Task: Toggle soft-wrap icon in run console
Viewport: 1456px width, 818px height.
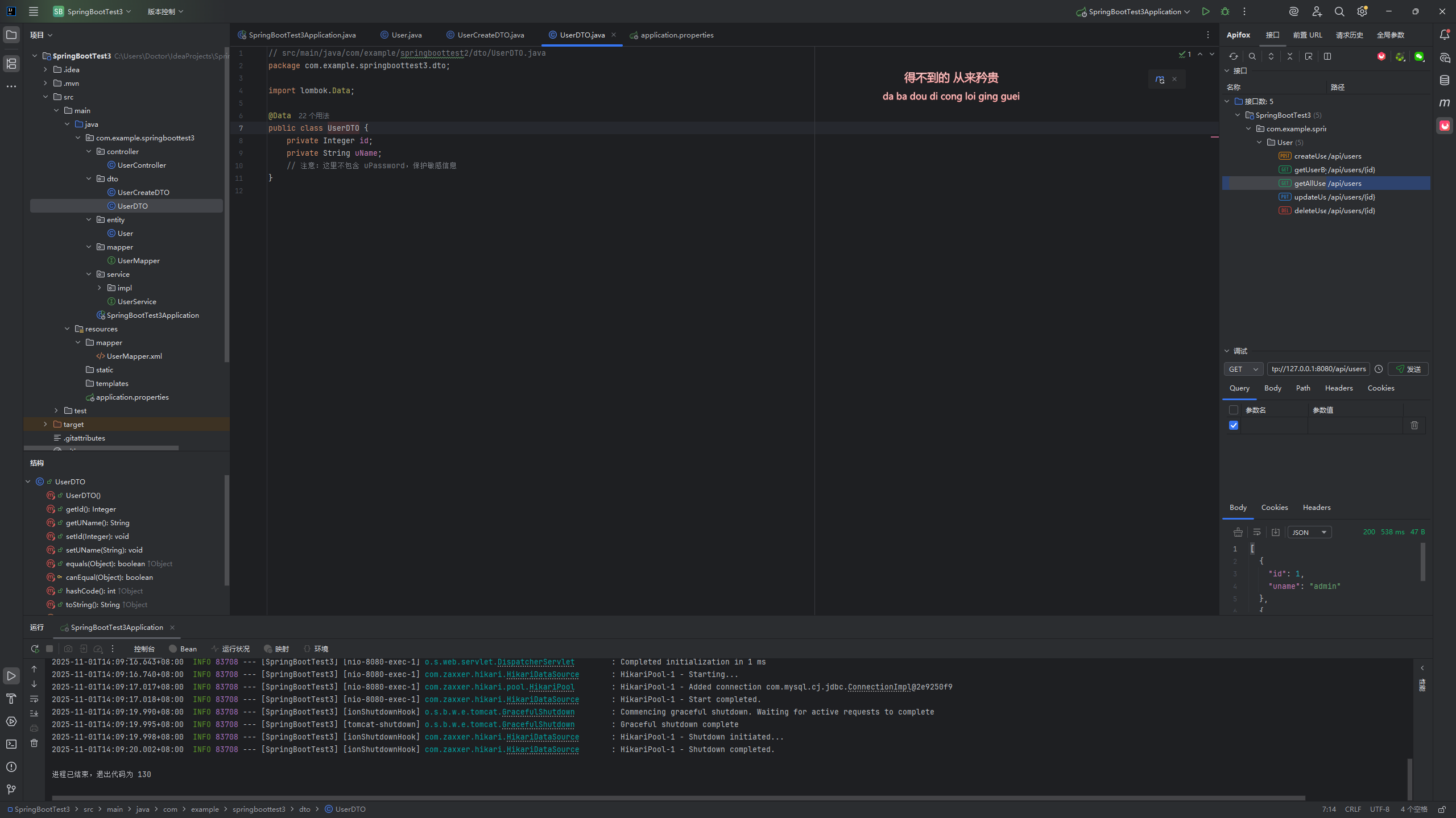Action: (34, 699)
